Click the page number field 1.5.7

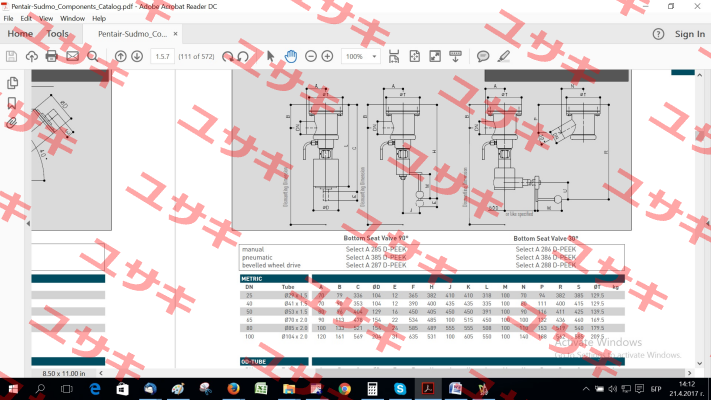coord(162,56)
